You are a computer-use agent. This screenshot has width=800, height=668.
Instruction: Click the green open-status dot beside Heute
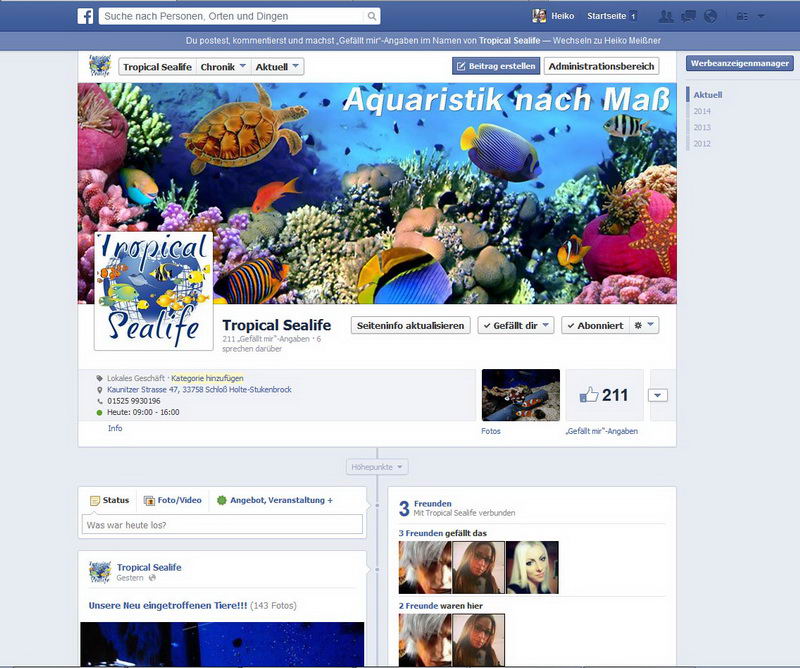(99, 412)
